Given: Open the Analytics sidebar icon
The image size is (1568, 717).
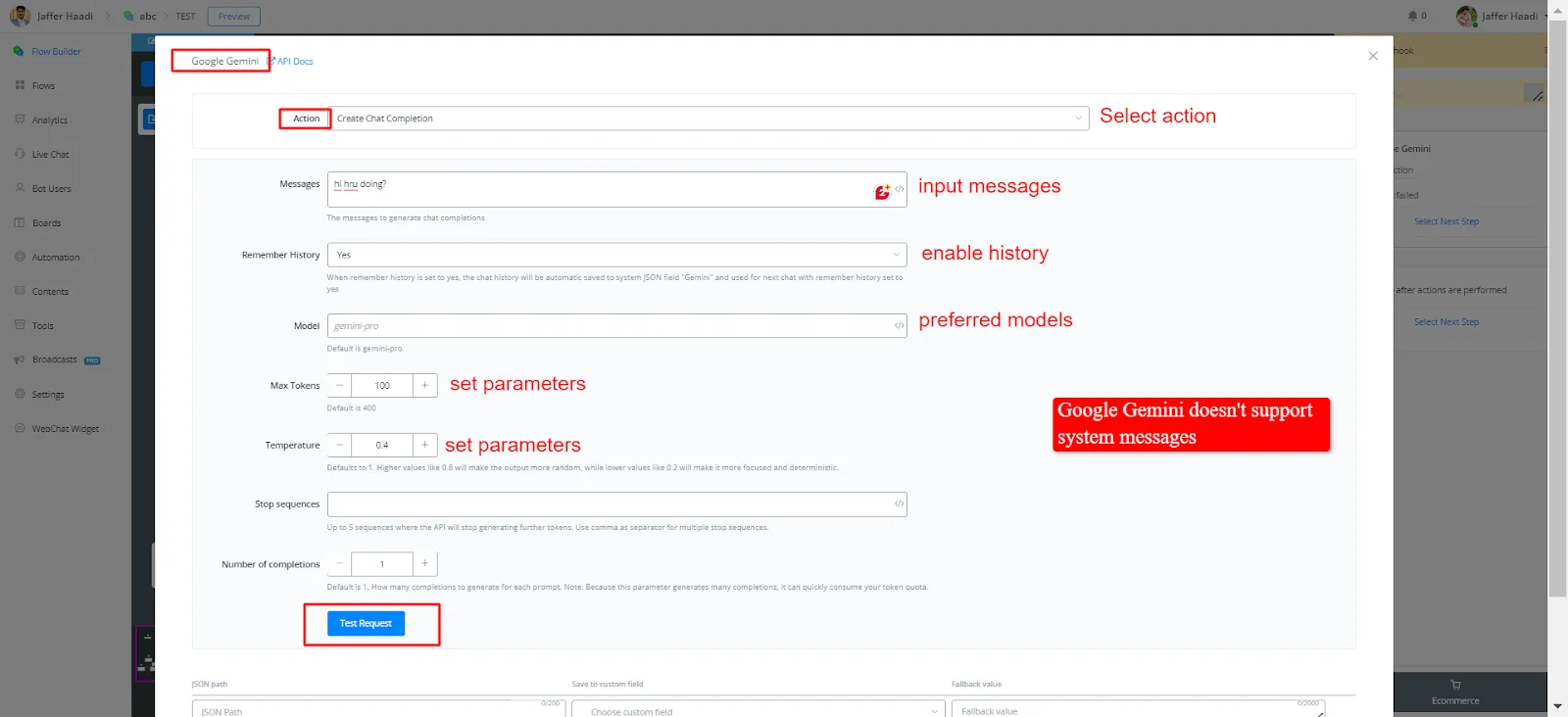Looking at the screenshot, I should [x=20, y=119].
